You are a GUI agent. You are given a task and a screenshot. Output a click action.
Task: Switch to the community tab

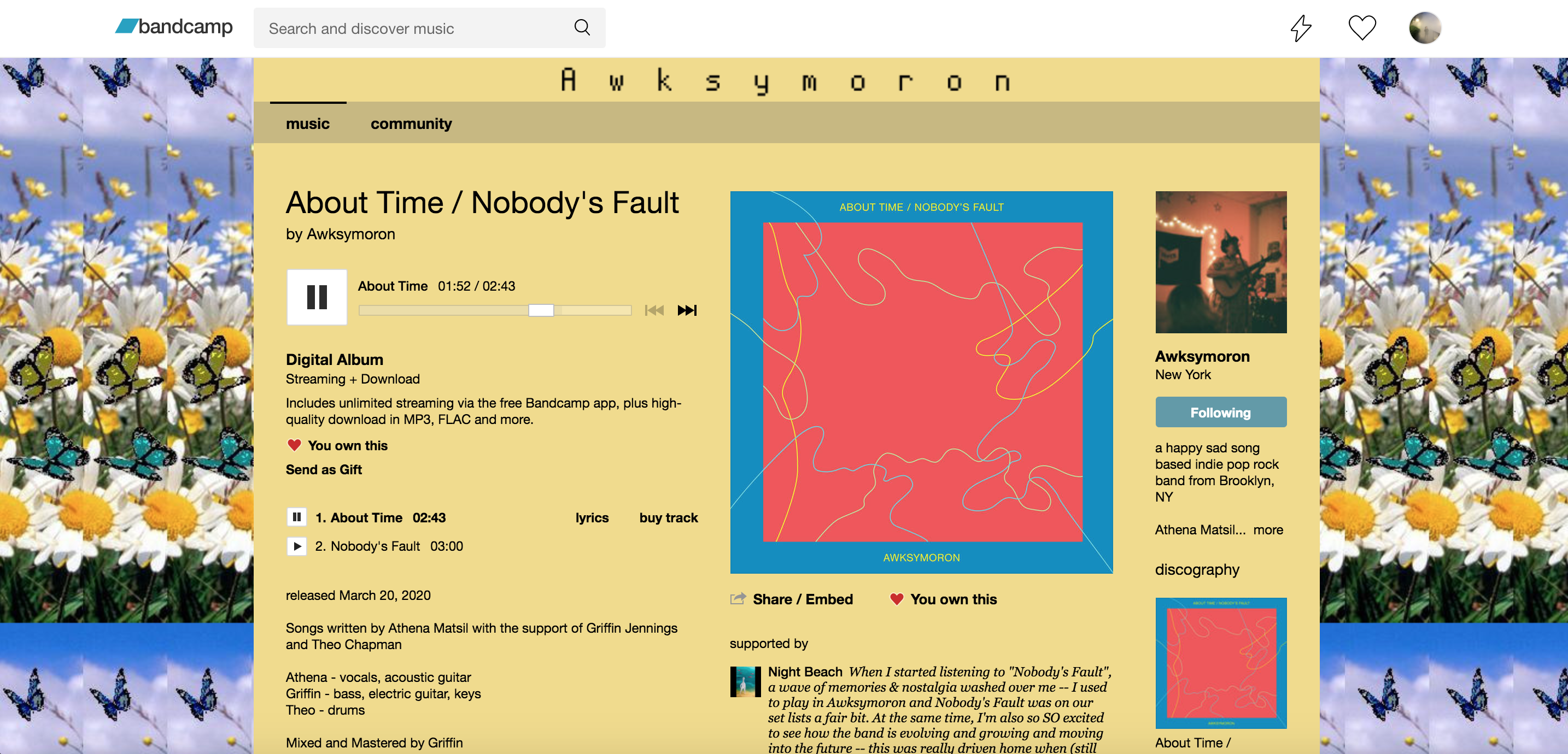411,123
